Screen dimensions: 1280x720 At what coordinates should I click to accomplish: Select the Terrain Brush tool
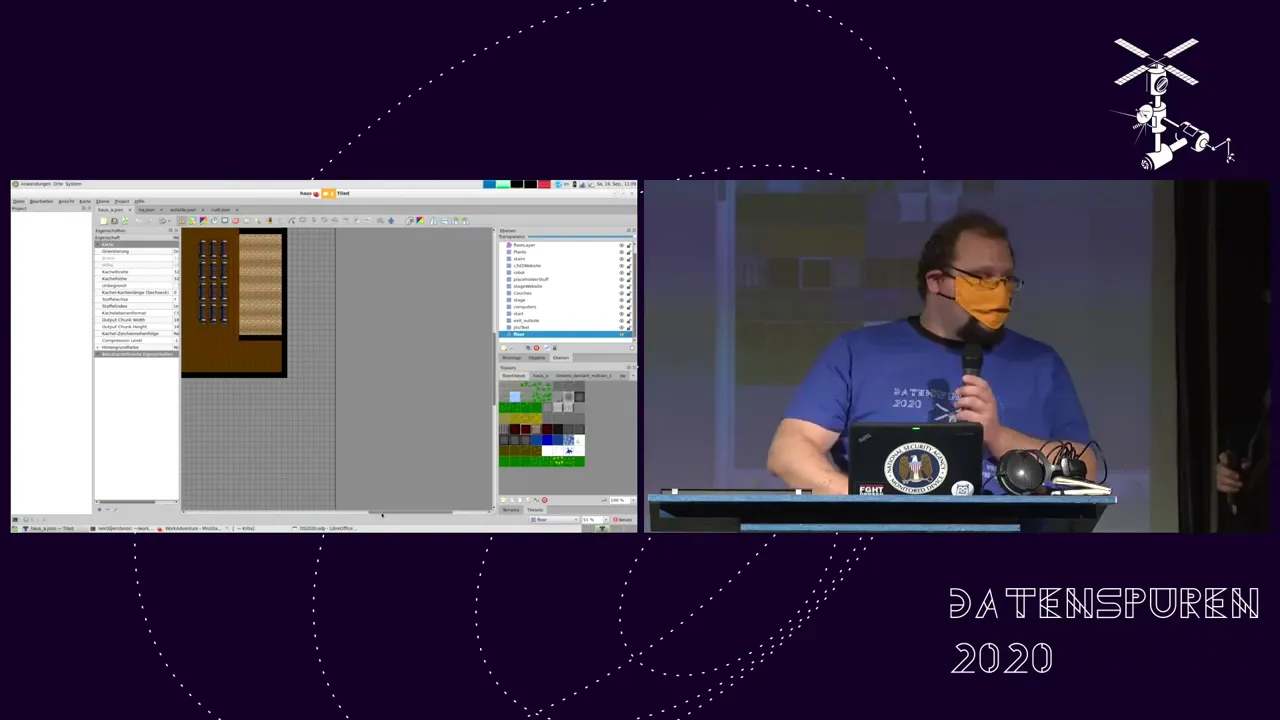[x=192, y=220]
